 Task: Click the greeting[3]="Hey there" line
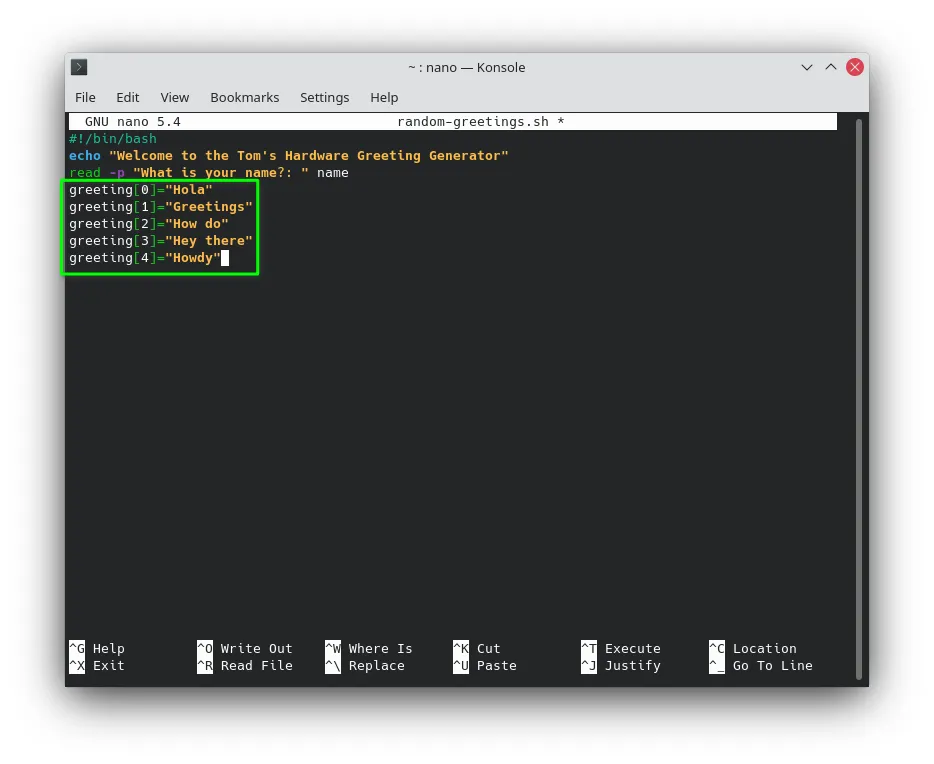(161, 241)
